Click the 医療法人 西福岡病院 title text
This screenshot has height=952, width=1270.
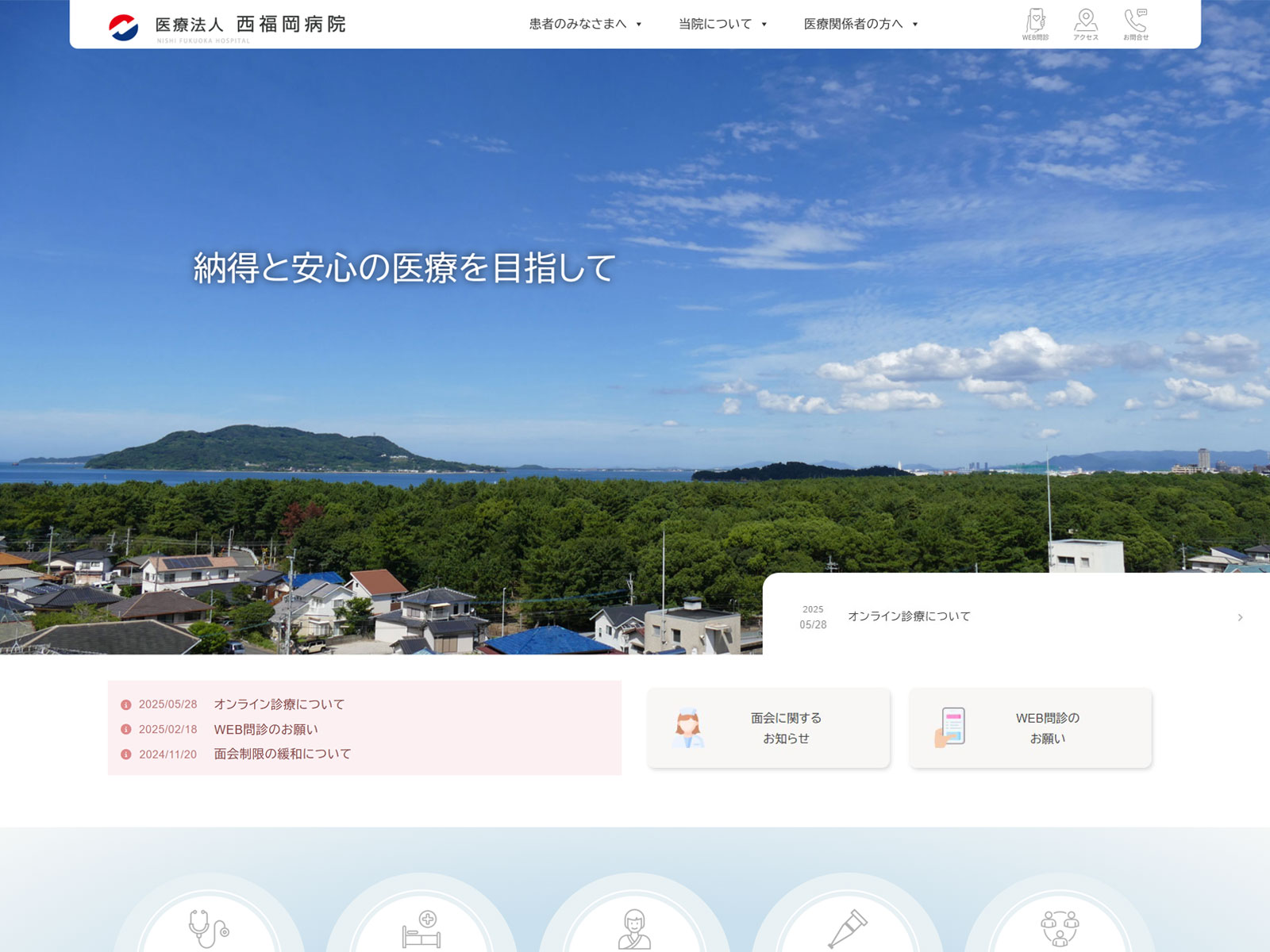pyautogui.click(x=250, y=25)
